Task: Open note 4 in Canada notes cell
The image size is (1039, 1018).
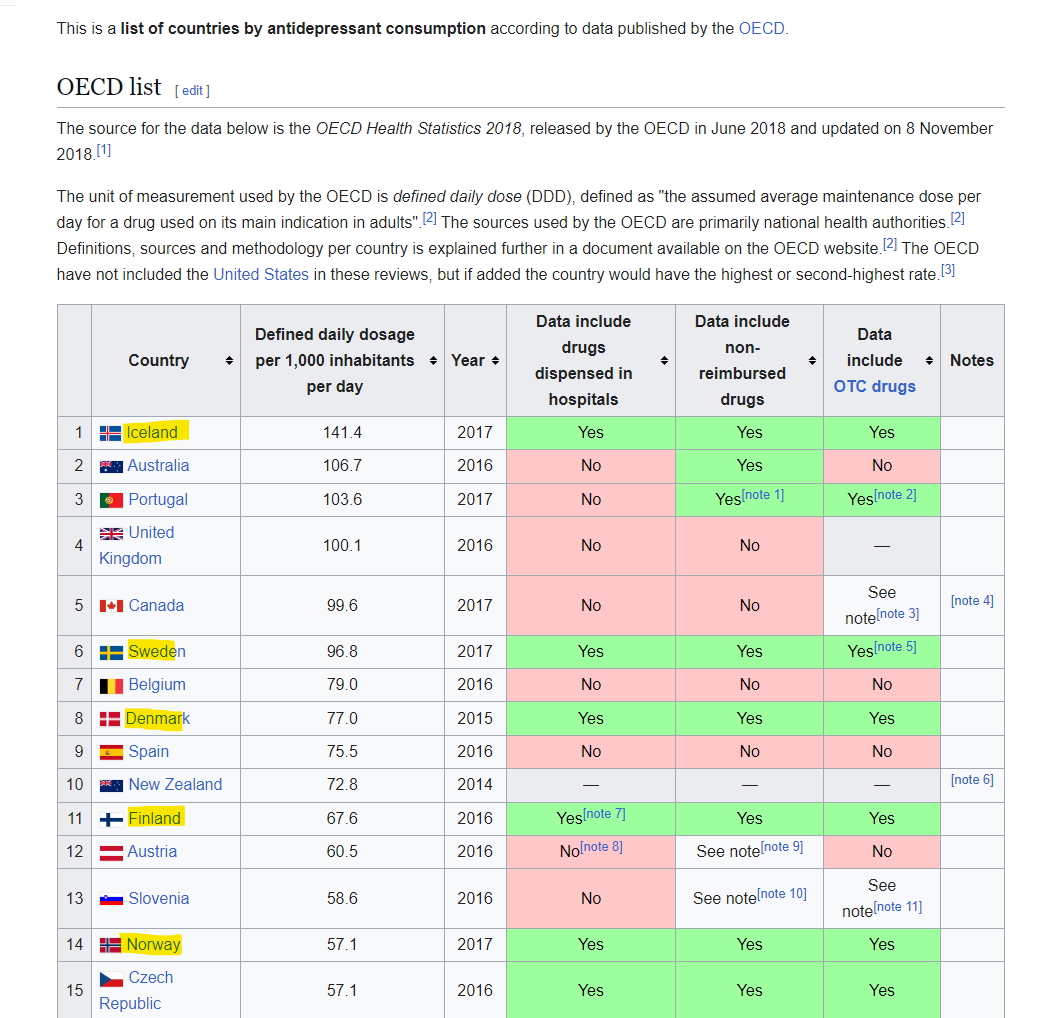Action: [x=972, y=601]
